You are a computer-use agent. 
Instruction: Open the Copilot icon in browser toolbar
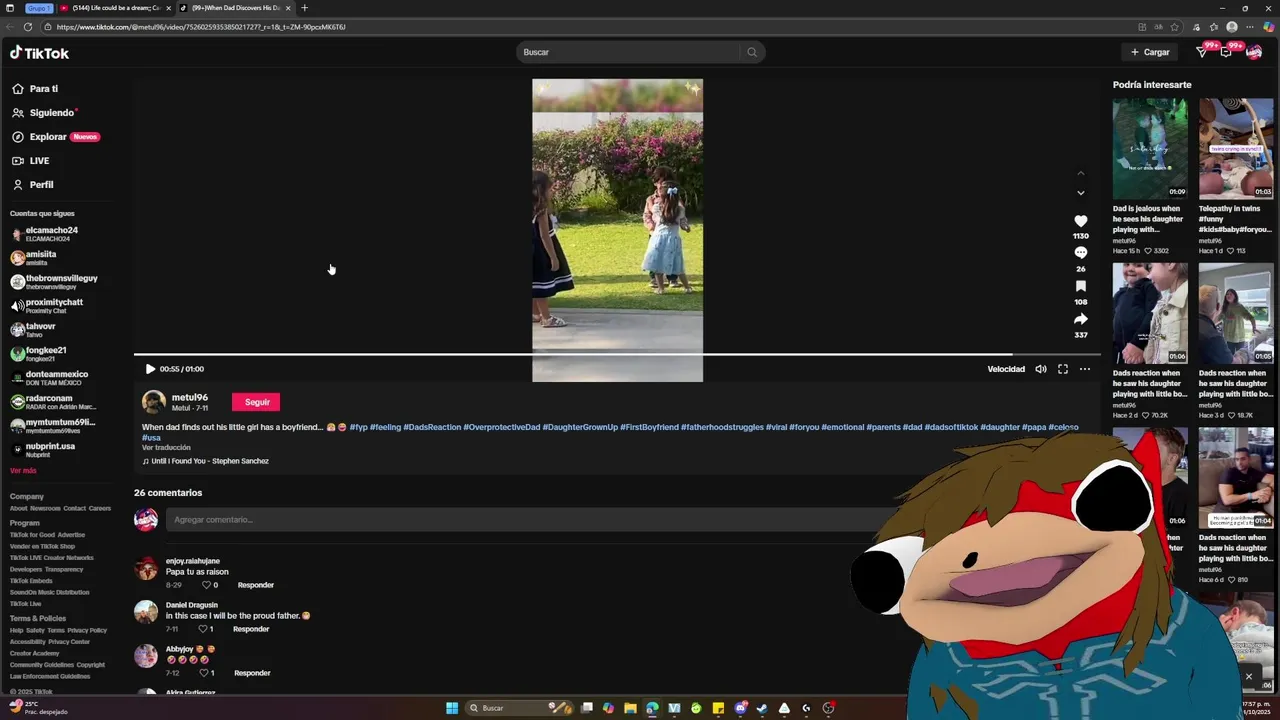[1268, 27]
